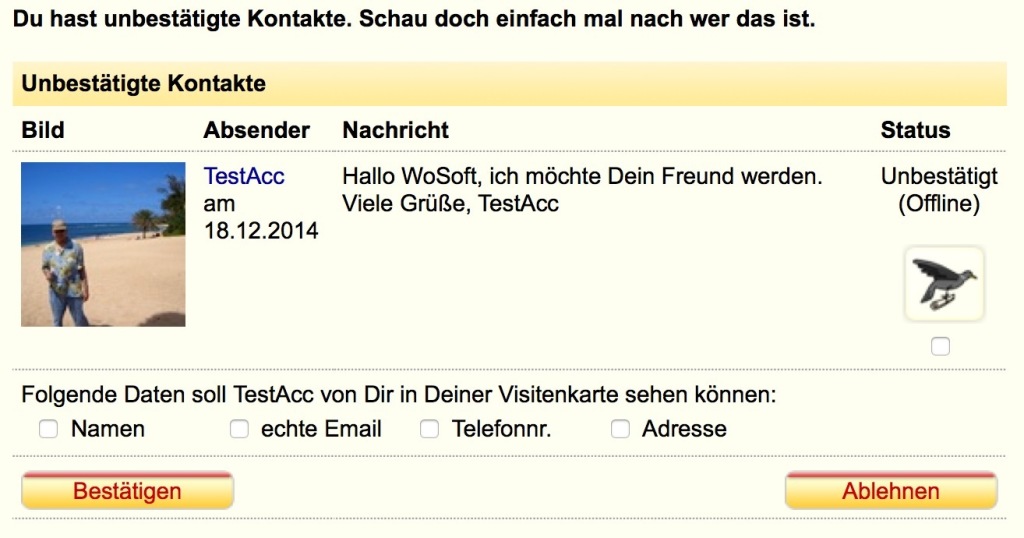Tick the checkbox below the pigeon icon
This screenshot has width=1024, height=538.
[940, 346]
